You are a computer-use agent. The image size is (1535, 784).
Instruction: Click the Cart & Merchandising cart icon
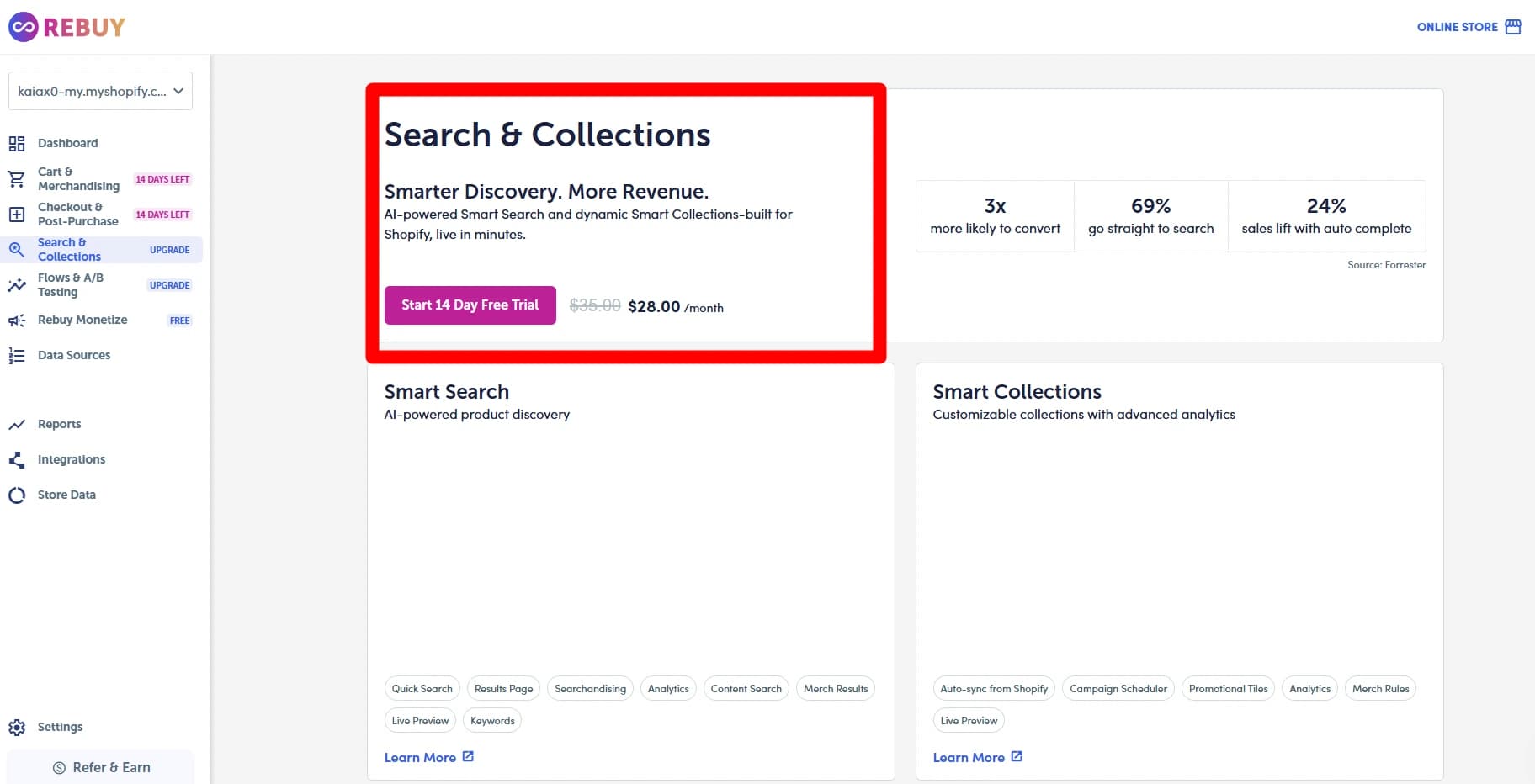click(x=17, y=179)
